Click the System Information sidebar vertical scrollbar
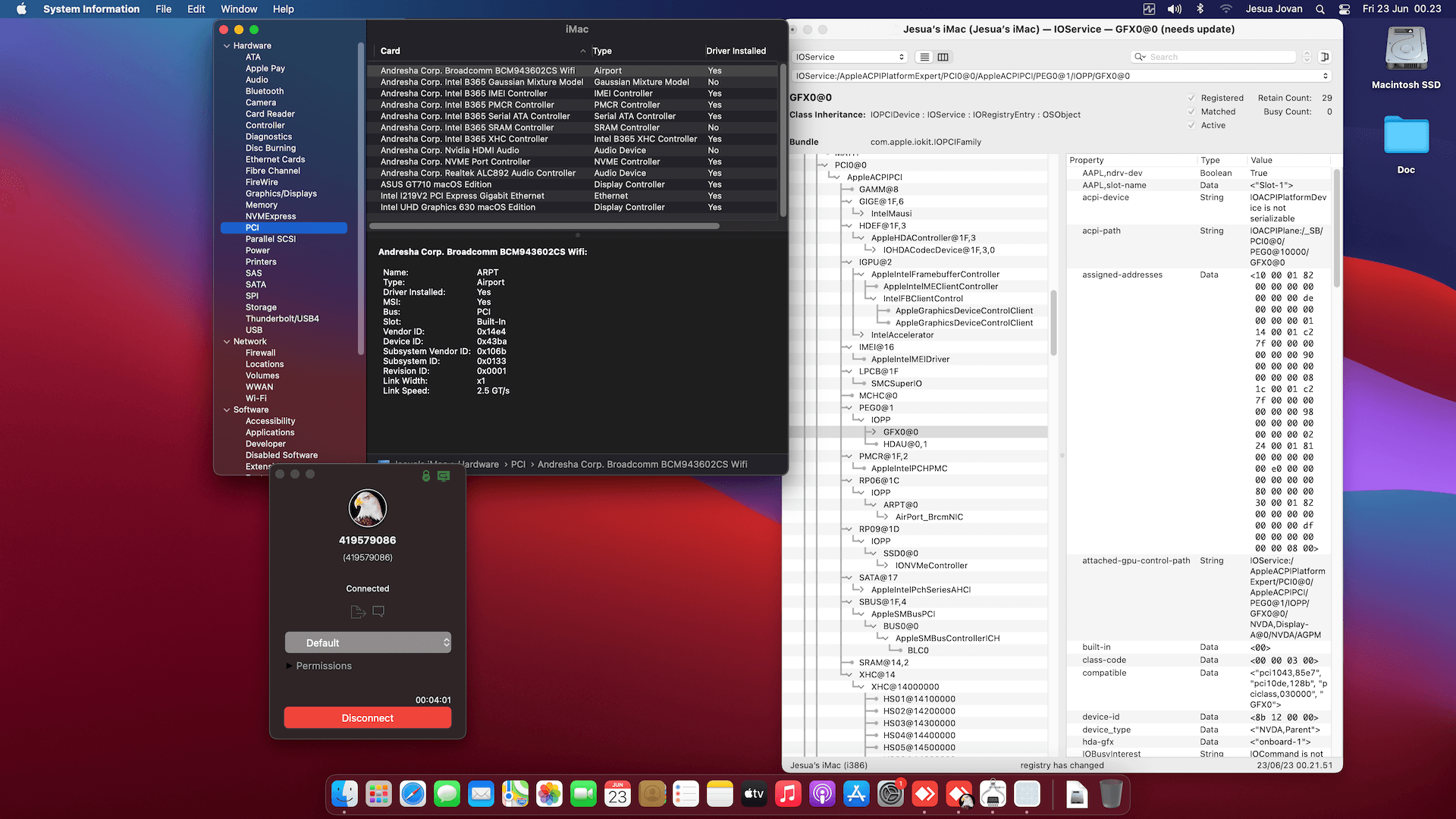Screen dimensions: 1456x819 point(360,197)
